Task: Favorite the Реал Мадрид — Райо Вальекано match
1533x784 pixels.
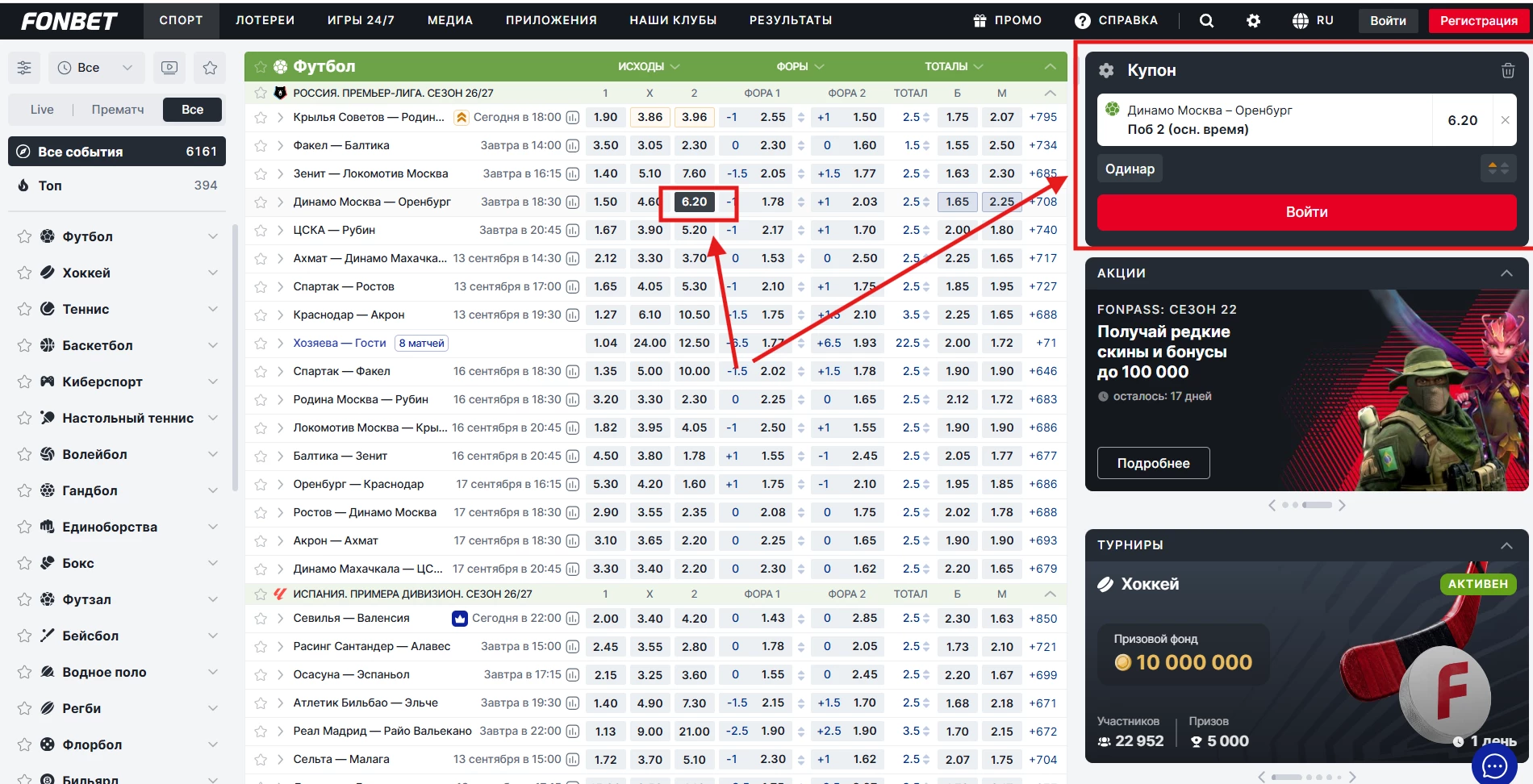Action: pos(261,732)
